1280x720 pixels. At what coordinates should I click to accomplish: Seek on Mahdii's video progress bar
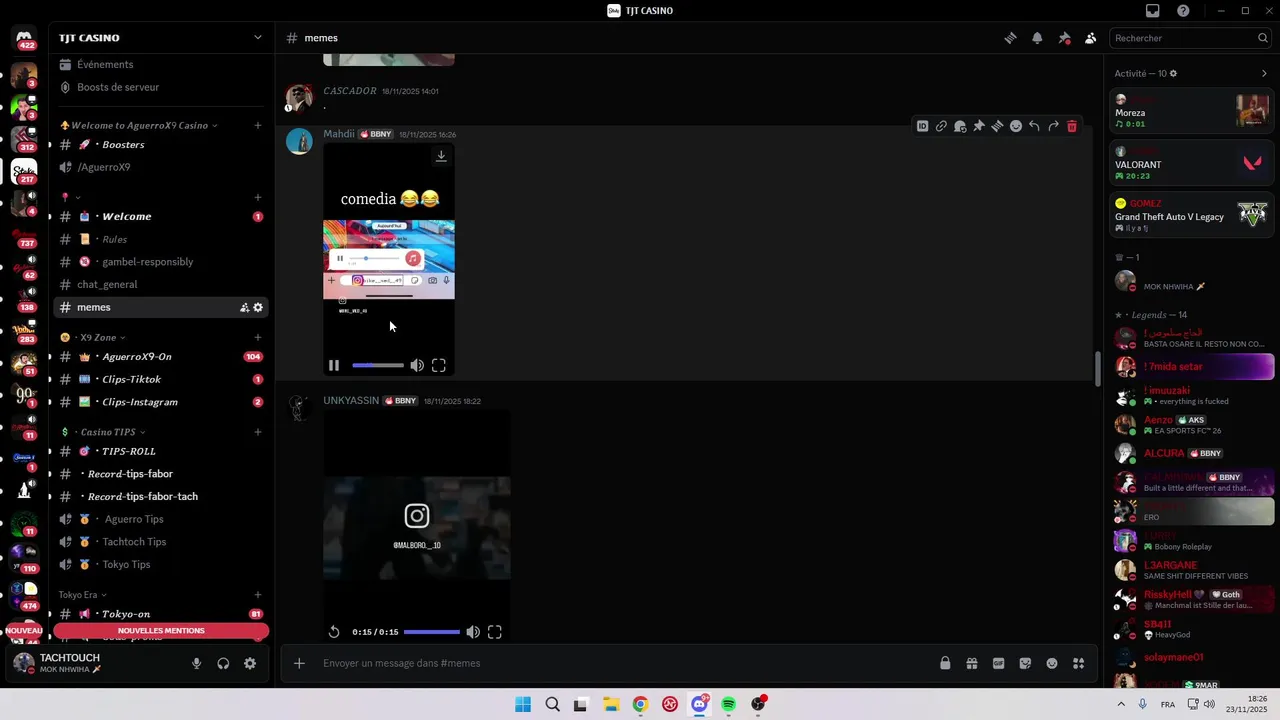pos(378,366)
